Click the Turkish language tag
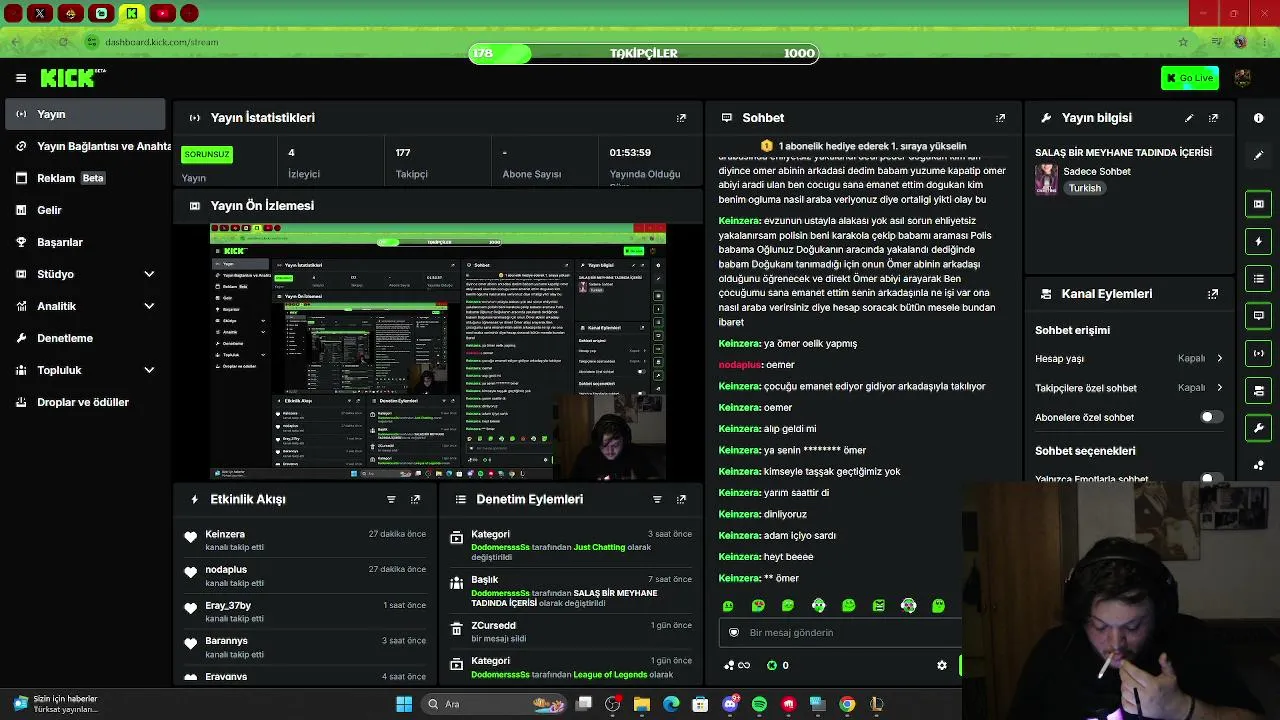Screen dimensions: 1280x720 1084,188
